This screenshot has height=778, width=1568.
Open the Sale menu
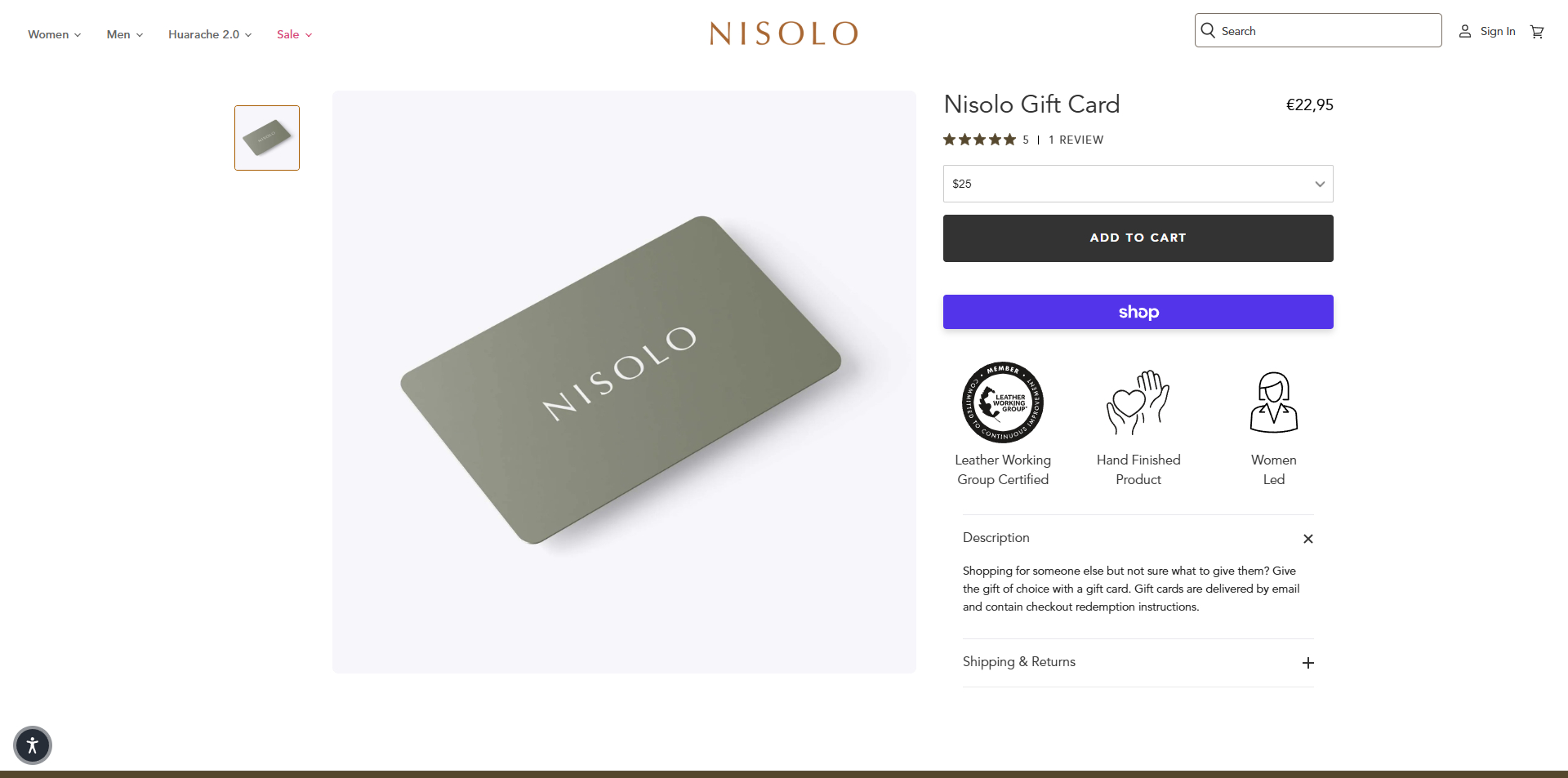coord(288,34)
